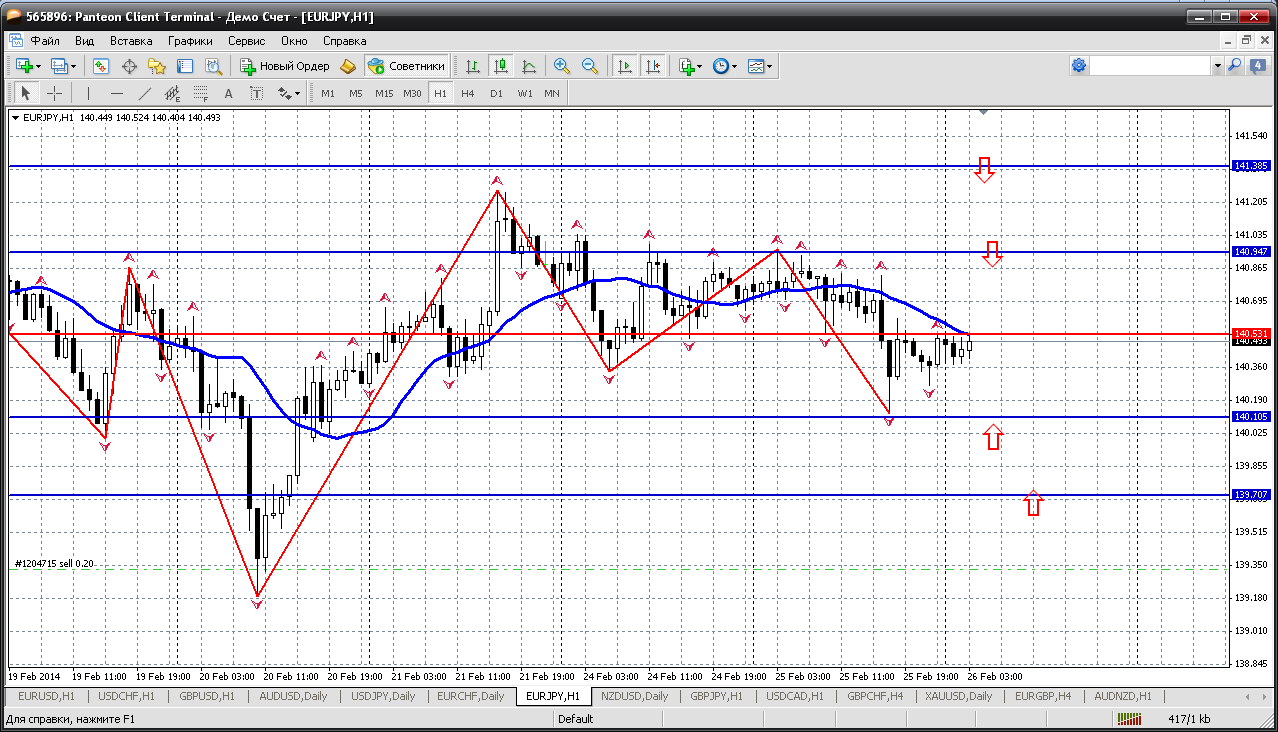Open the Вид menu
This screenshot has height=732, width=1278.
pos(85,41)
